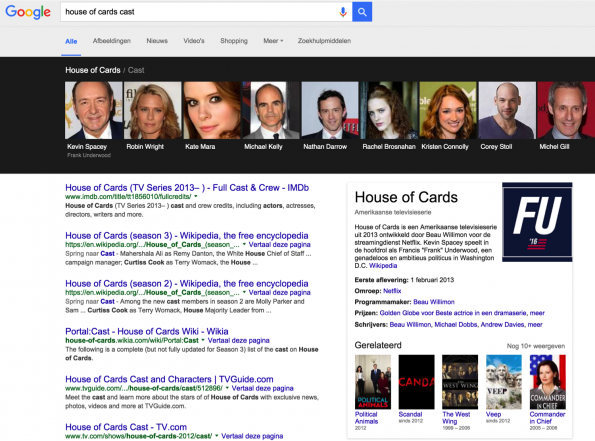The width and height of the screenshot is (595, 441).
Task: Go to the Shopping tab
Action: tap(234, 41)
